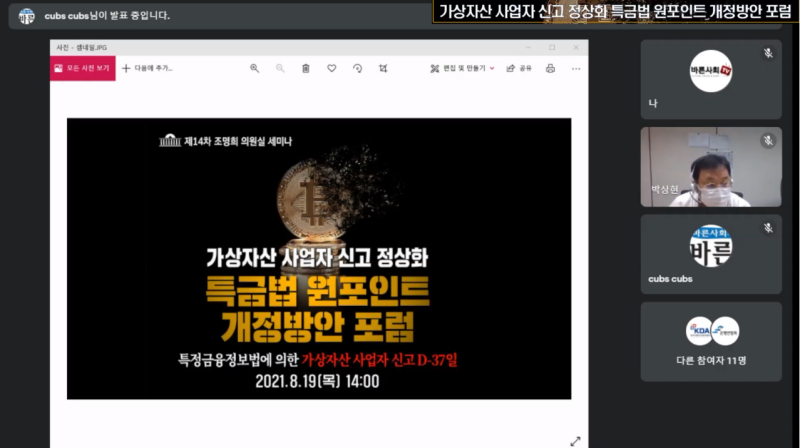Print the photo

(x=550, y=68)
